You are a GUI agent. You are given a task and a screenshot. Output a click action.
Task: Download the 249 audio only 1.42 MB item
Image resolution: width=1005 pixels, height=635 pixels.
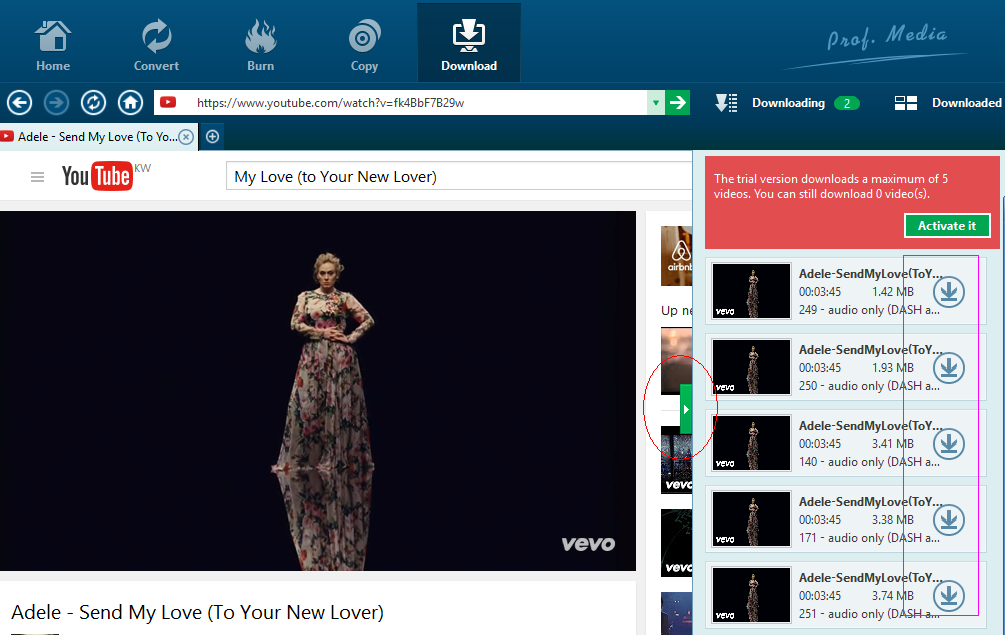pos(949,292)
